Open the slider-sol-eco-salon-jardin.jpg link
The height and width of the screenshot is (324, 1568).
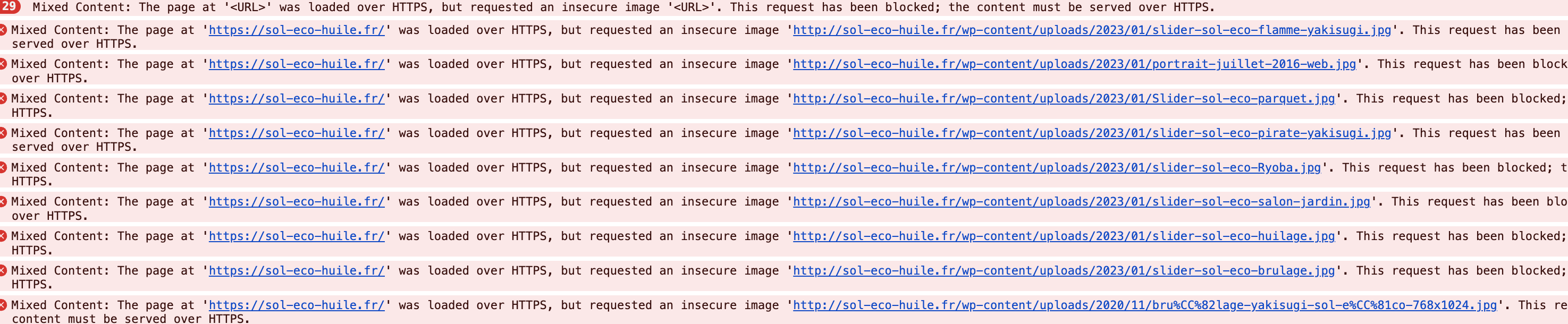click(x=1082, y=202)
